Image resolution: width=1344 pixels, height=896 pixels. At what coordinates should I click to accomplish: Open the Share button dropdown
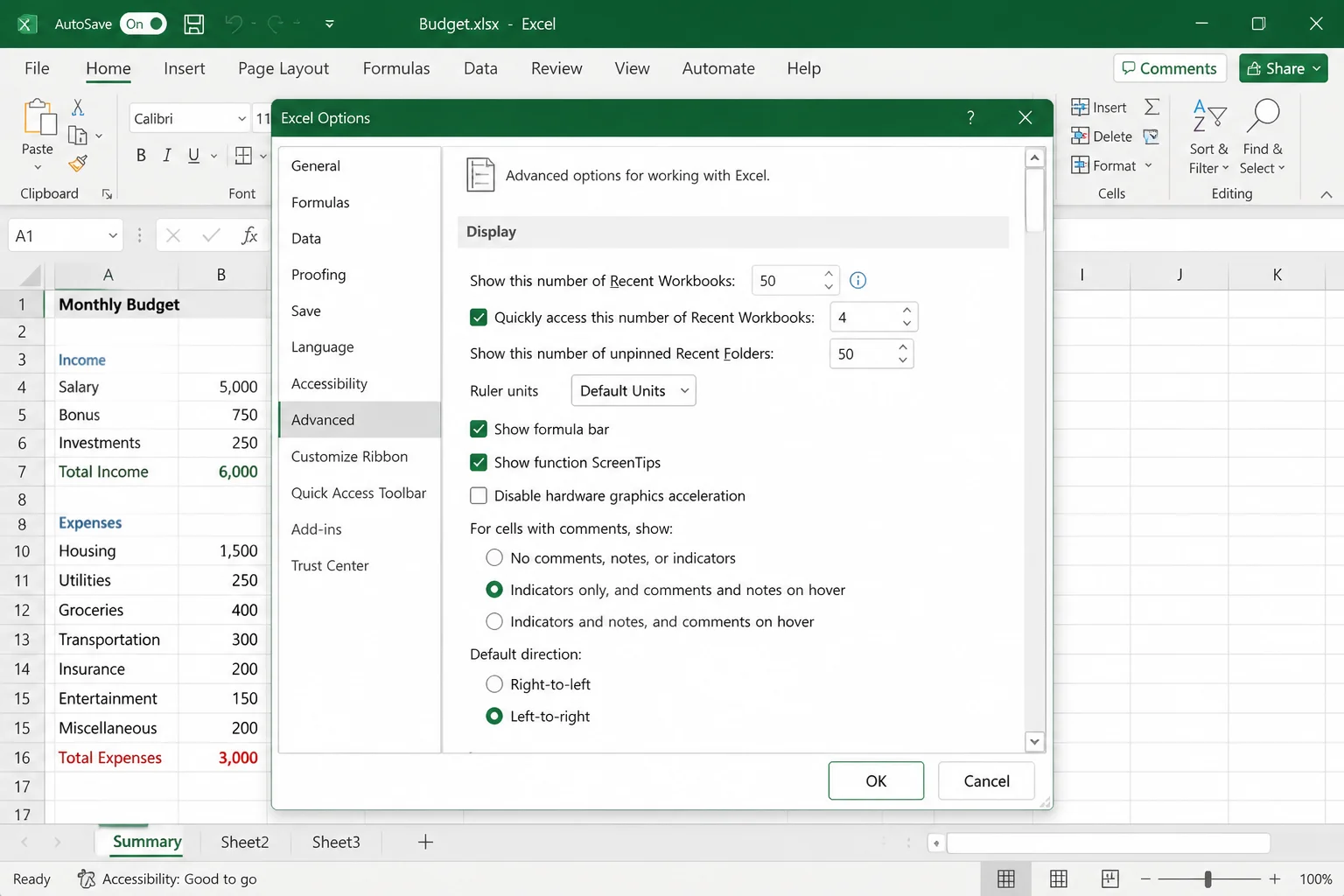pyautogui.click(x=1316, y=68)
